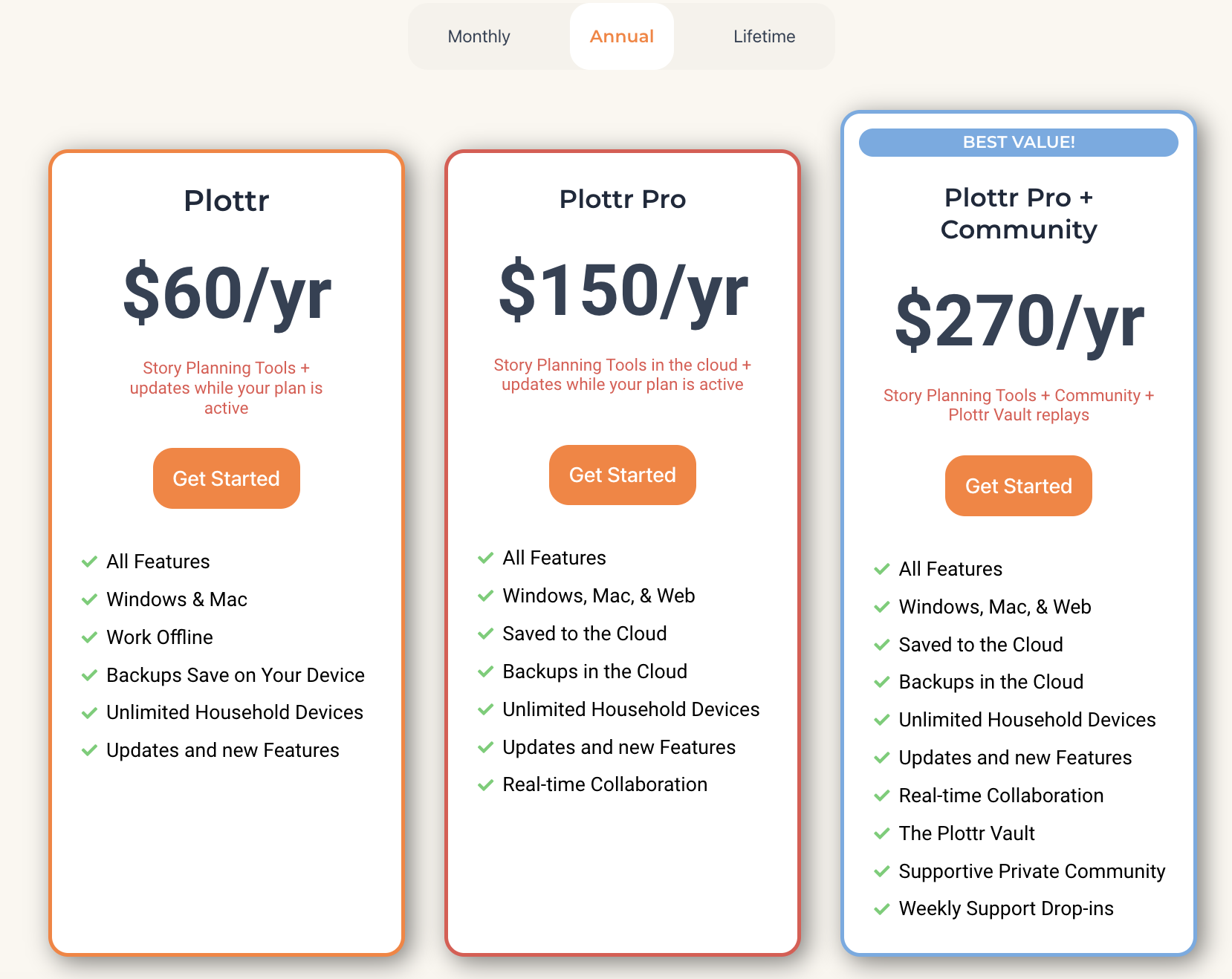The image size is (1232, 979).
Task: Click the checkmark beside Weekly Support Drop-ins
Action: pos(883,908)
